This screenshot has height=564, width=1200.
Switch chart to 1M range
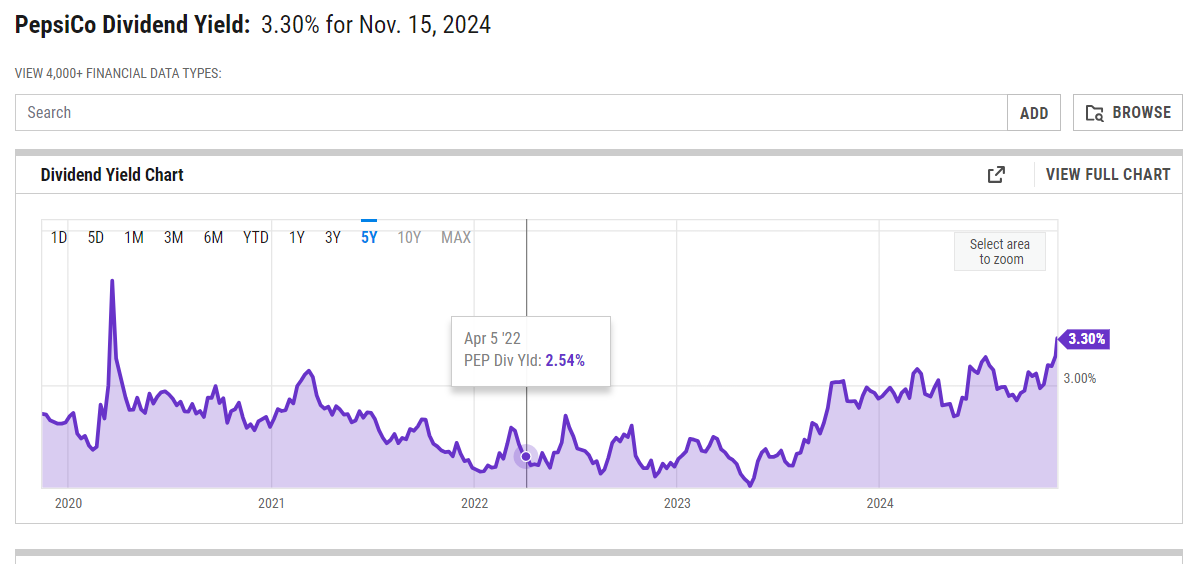pyautogui.click(x=134, y=237)
